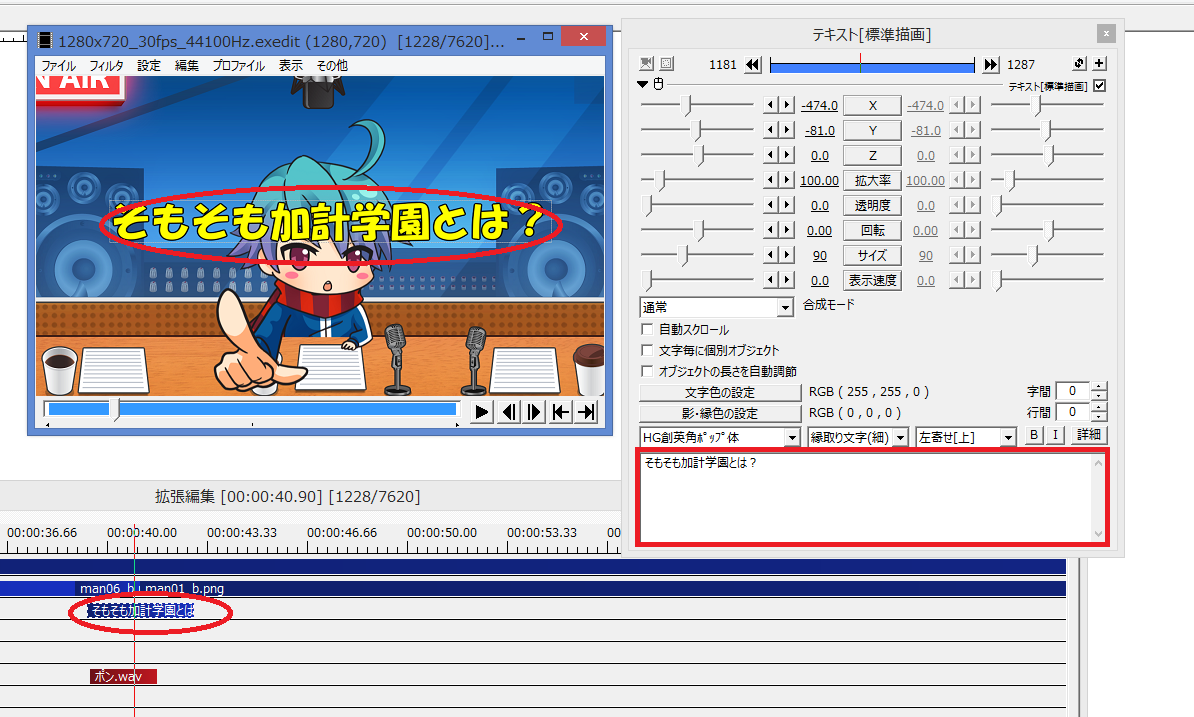Screen dimensions: 1194x717
Task: Step back one frame in preview
Action: tap(509, 412)
